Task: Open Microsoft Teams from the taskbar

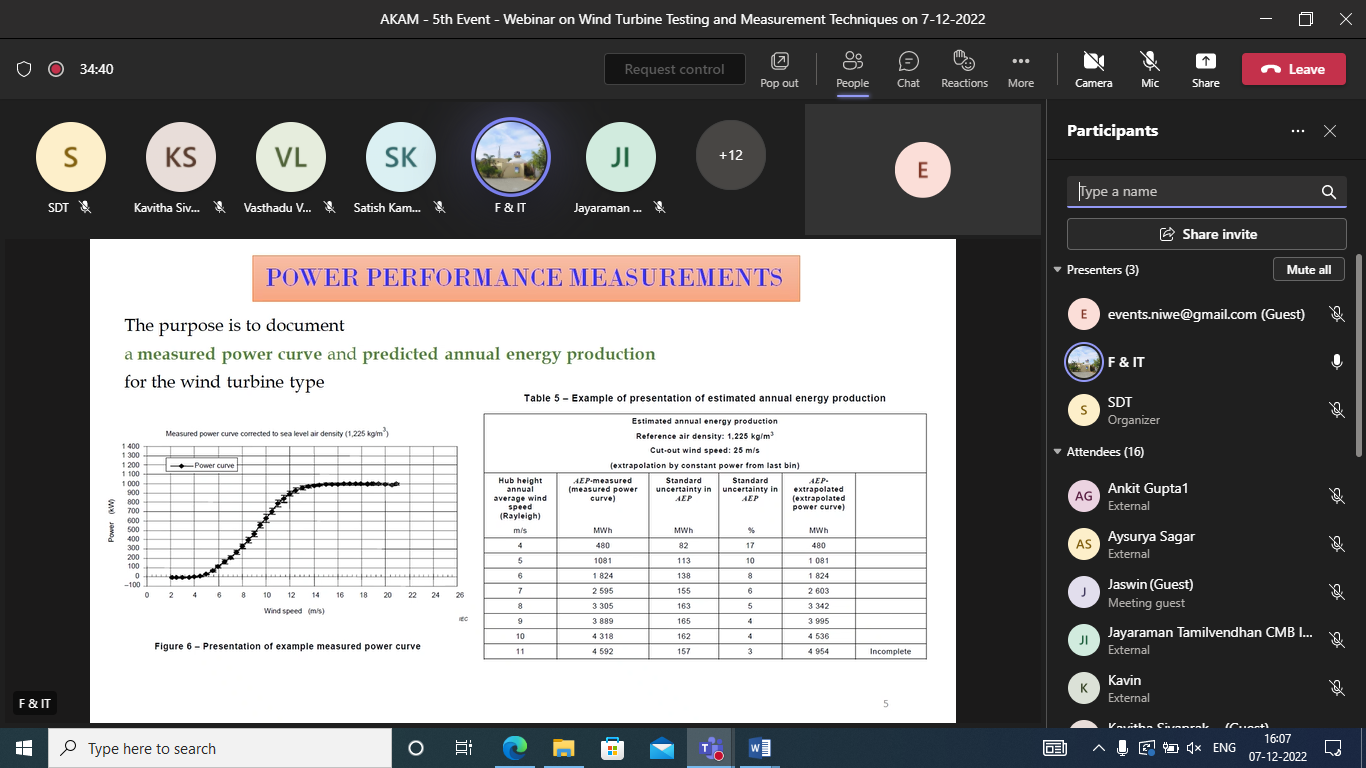Action: [x=711, y=748]
